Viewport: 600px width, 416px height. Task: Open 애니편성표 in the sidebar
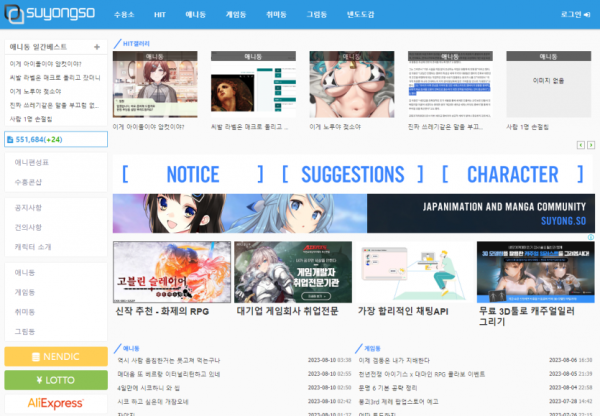(x=32, y=162)
